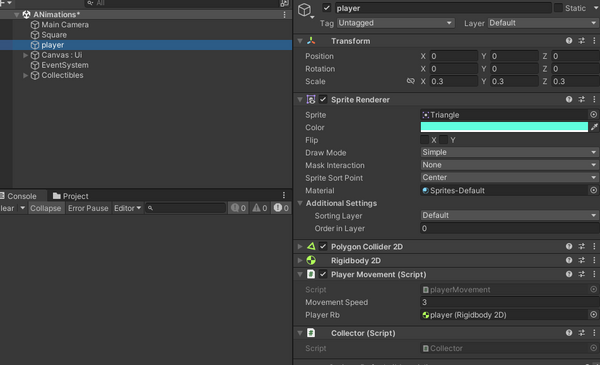Open the Sprite object picker for Triangle
The image size is (600, 365).
593,114
